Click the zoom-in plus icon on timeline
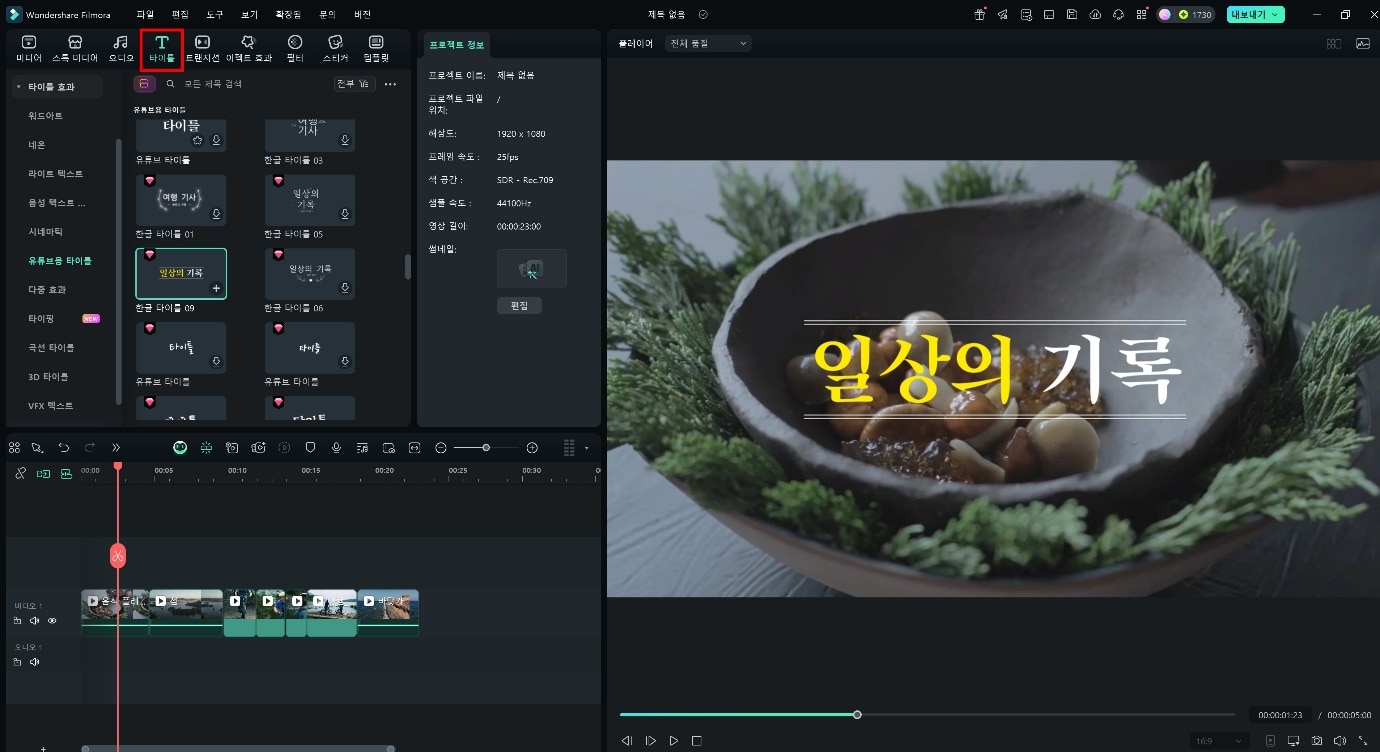This screenshot has width=1380, height=752. tap(532, 448)
